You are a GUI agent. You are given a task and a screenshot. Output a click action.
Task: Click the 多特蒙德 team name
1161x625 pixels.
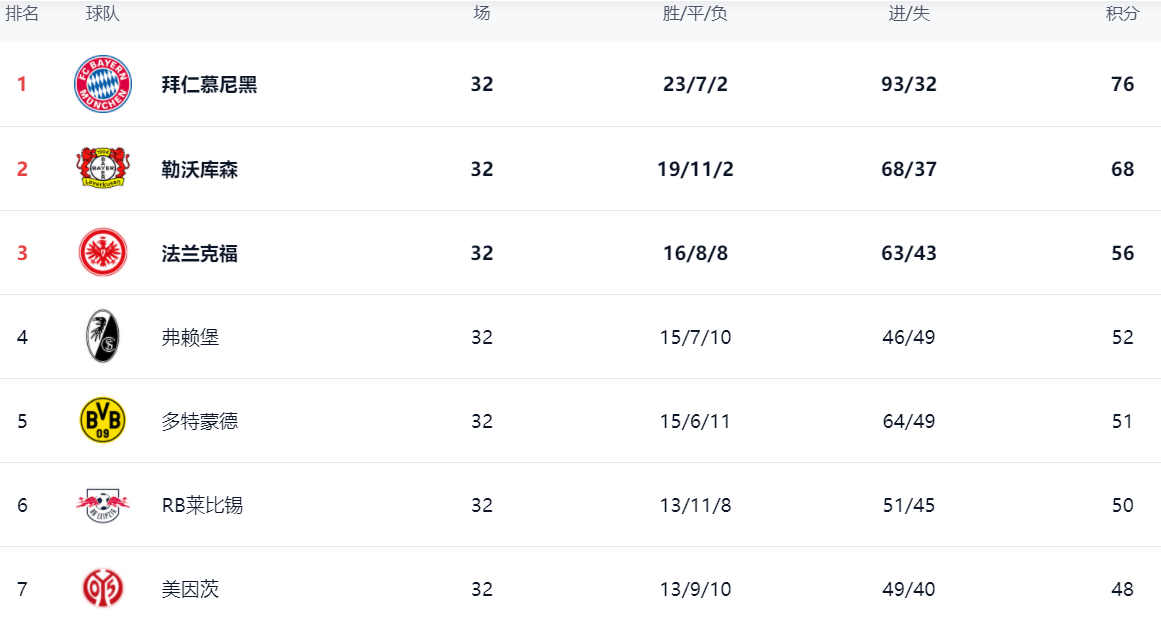200,421
